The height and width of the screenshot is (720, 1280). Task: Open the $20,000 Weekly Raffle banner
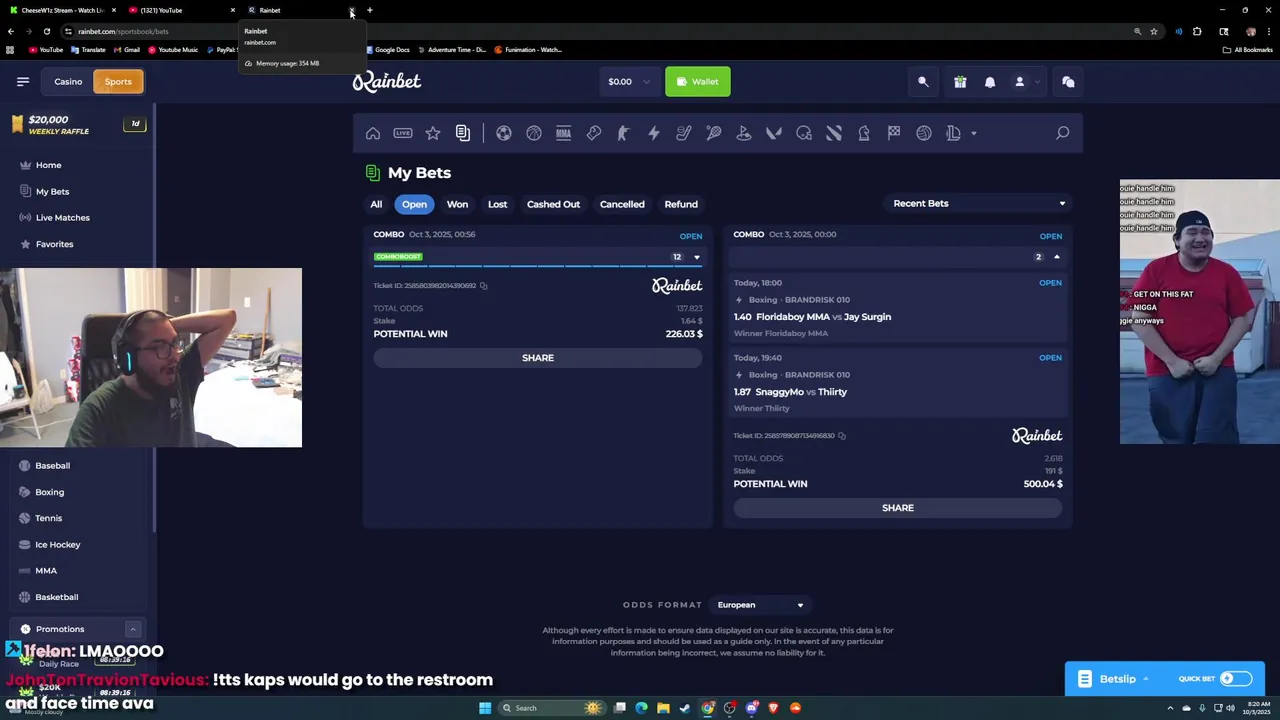pos(78,125)
